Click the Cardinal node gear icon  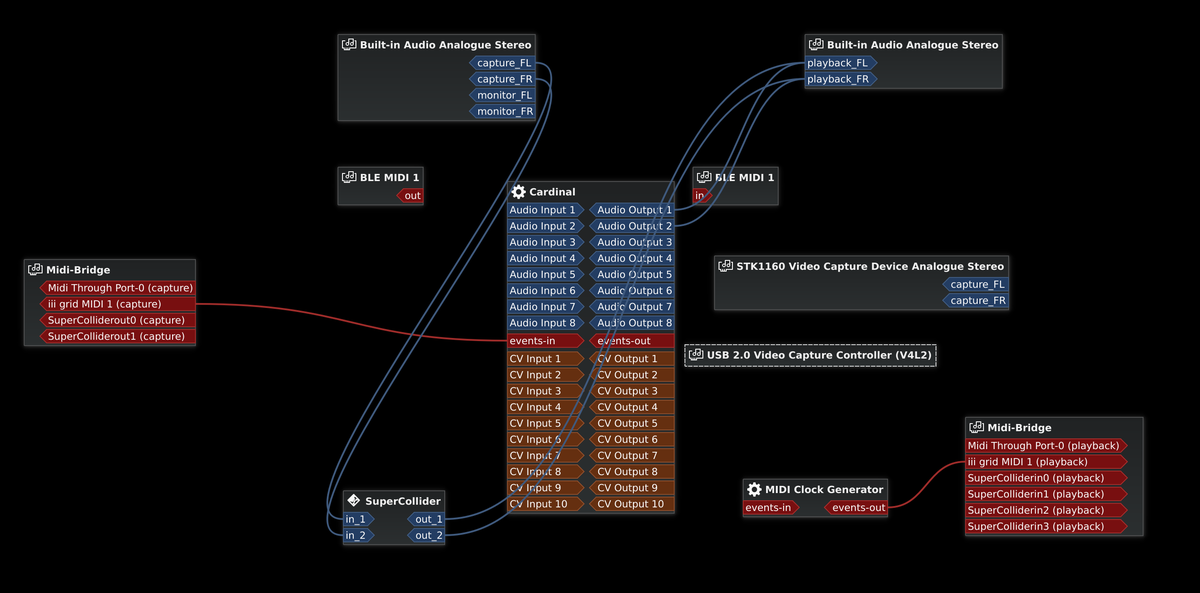(x=518, y=192)
